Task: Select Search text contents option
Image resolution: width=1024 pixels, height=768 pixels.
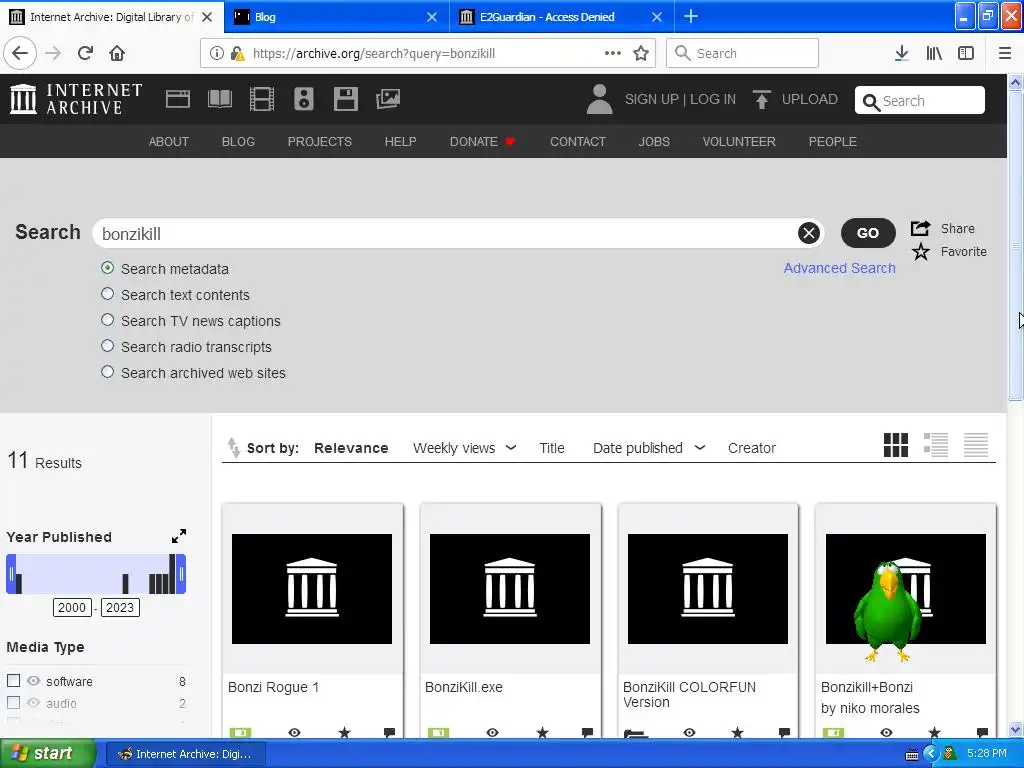Action: (108, 294)
